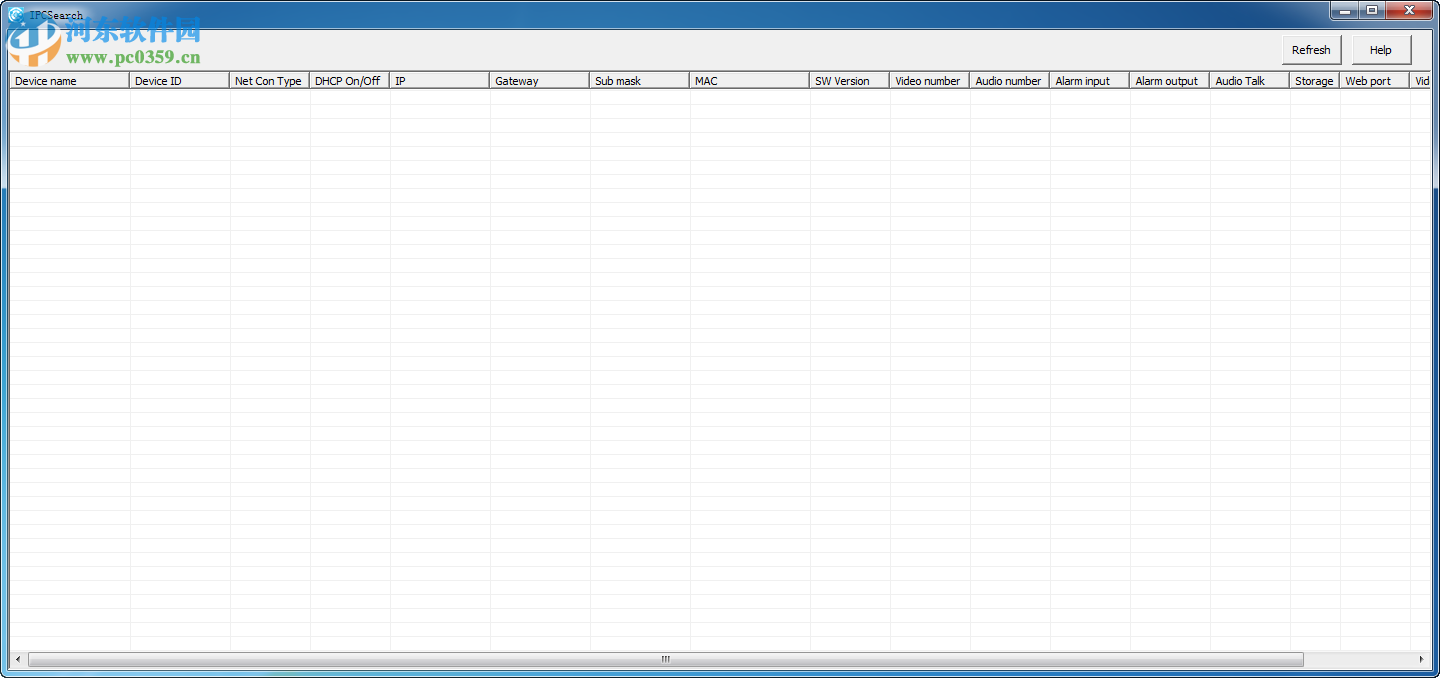The image size is (1440, 678).
Task: Open the Help button
Action: 1381,50
